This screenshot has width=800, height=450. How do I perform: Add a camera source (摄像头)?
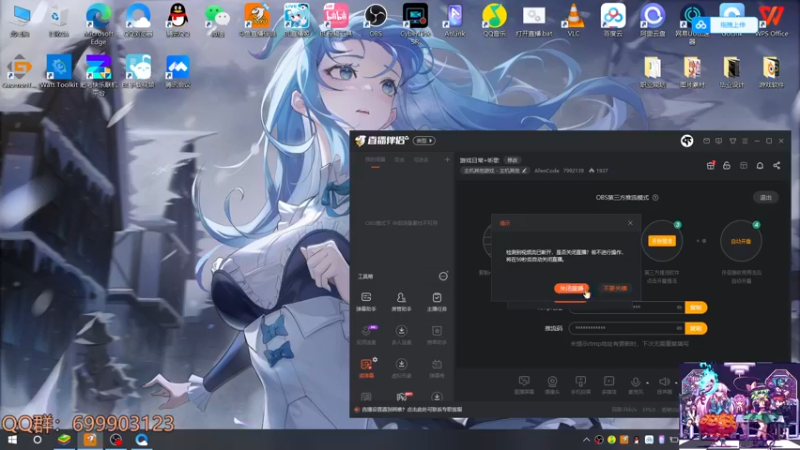point(552,385)
